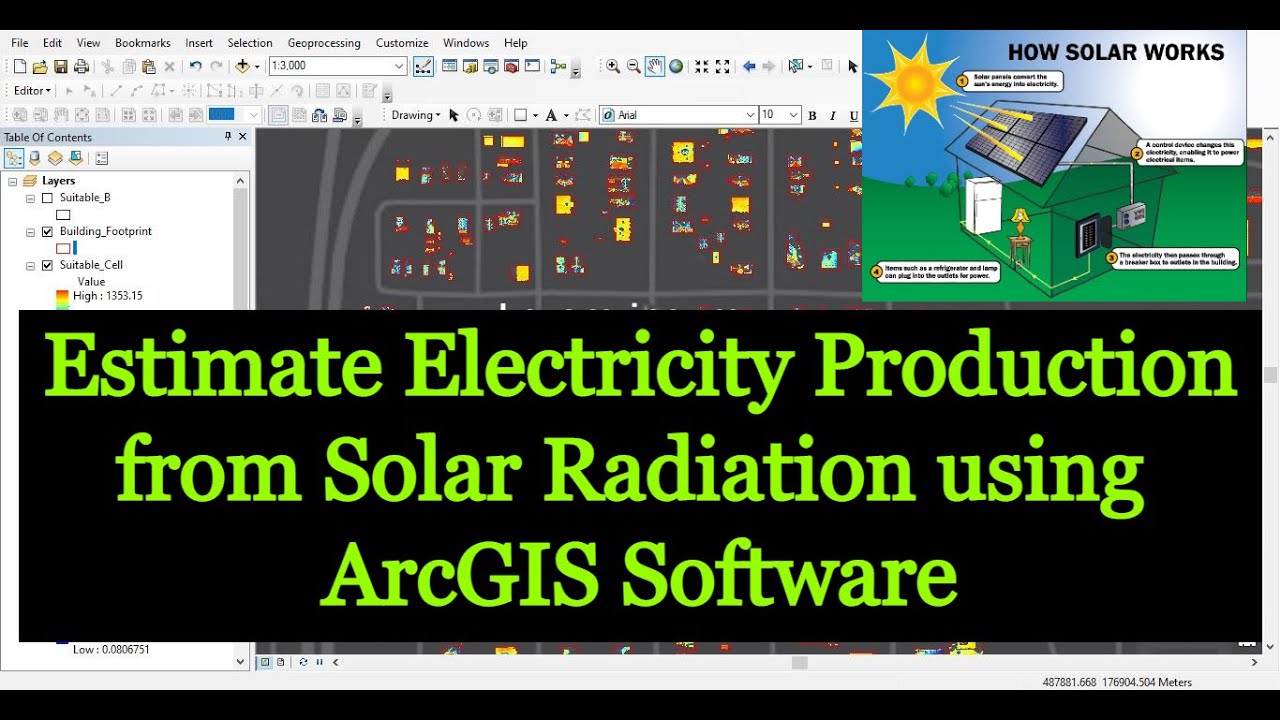Collapse the Building_Footprint layer legend

tap(31, 232)
